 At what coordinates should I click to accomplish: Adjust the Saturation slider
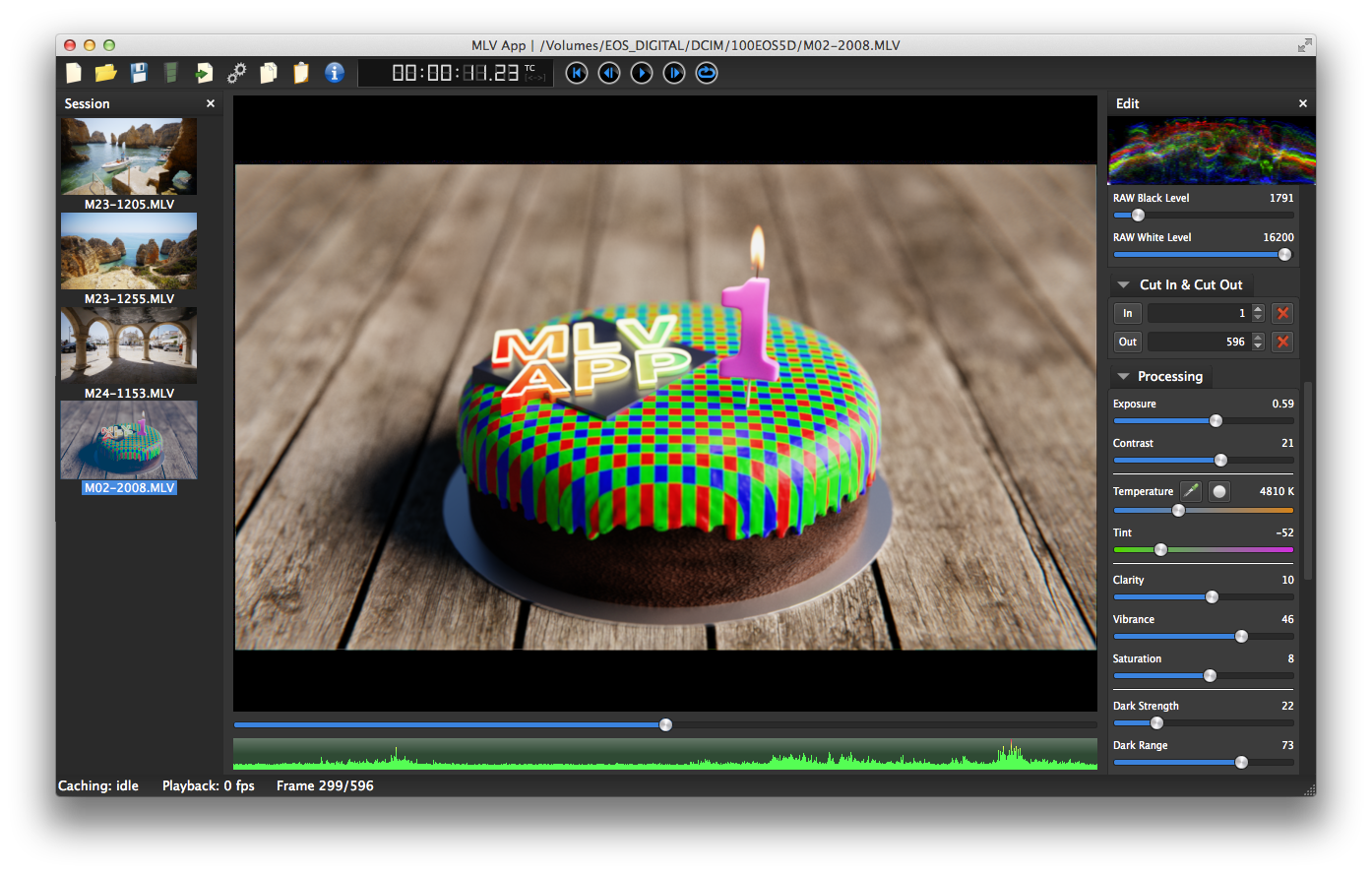1204,676
